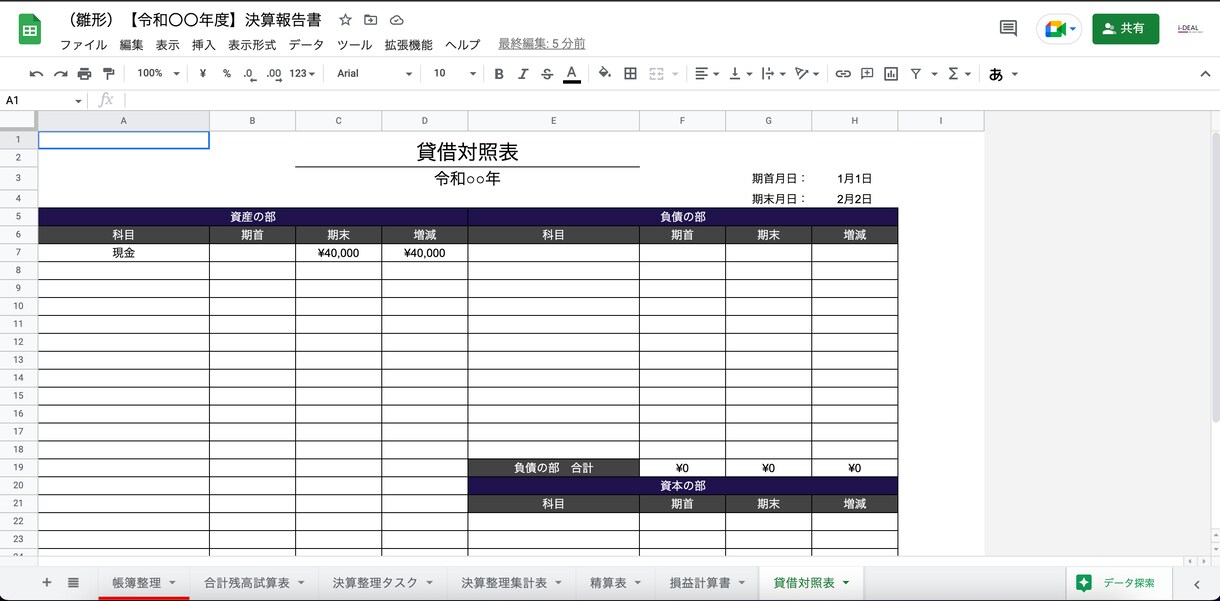Open text wrapping dropdown
1220x601 pixels.
pos(773,74)
